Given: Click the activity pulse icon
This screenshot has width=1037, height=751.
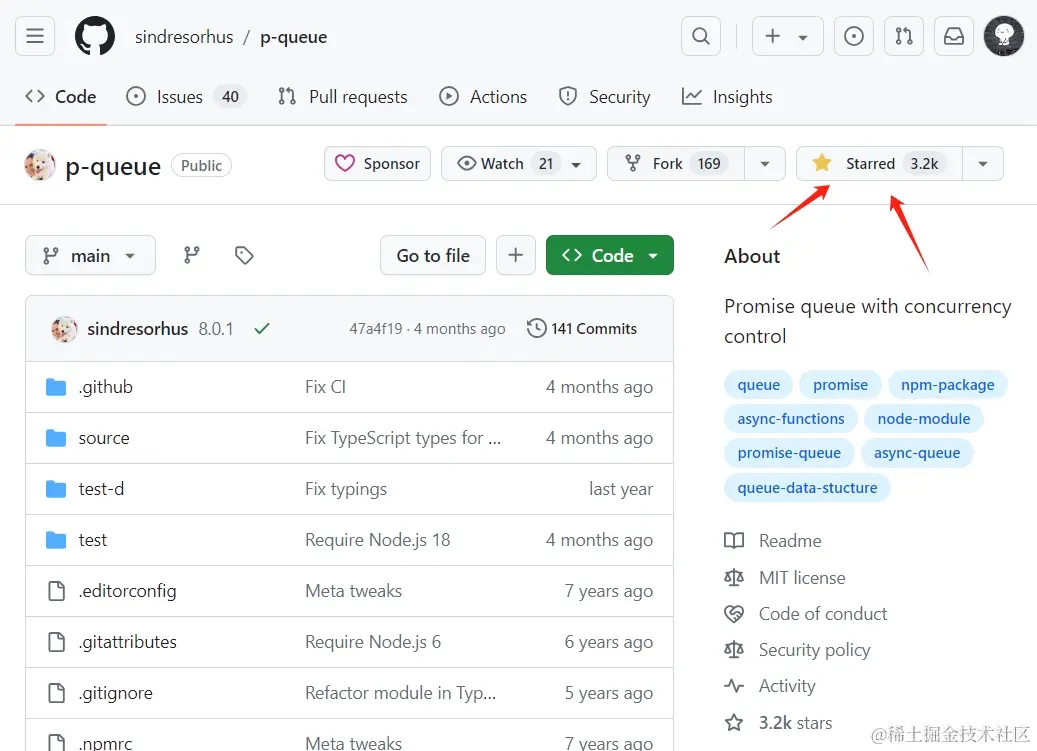Looking at the screenshot, I should click(734, 686).
